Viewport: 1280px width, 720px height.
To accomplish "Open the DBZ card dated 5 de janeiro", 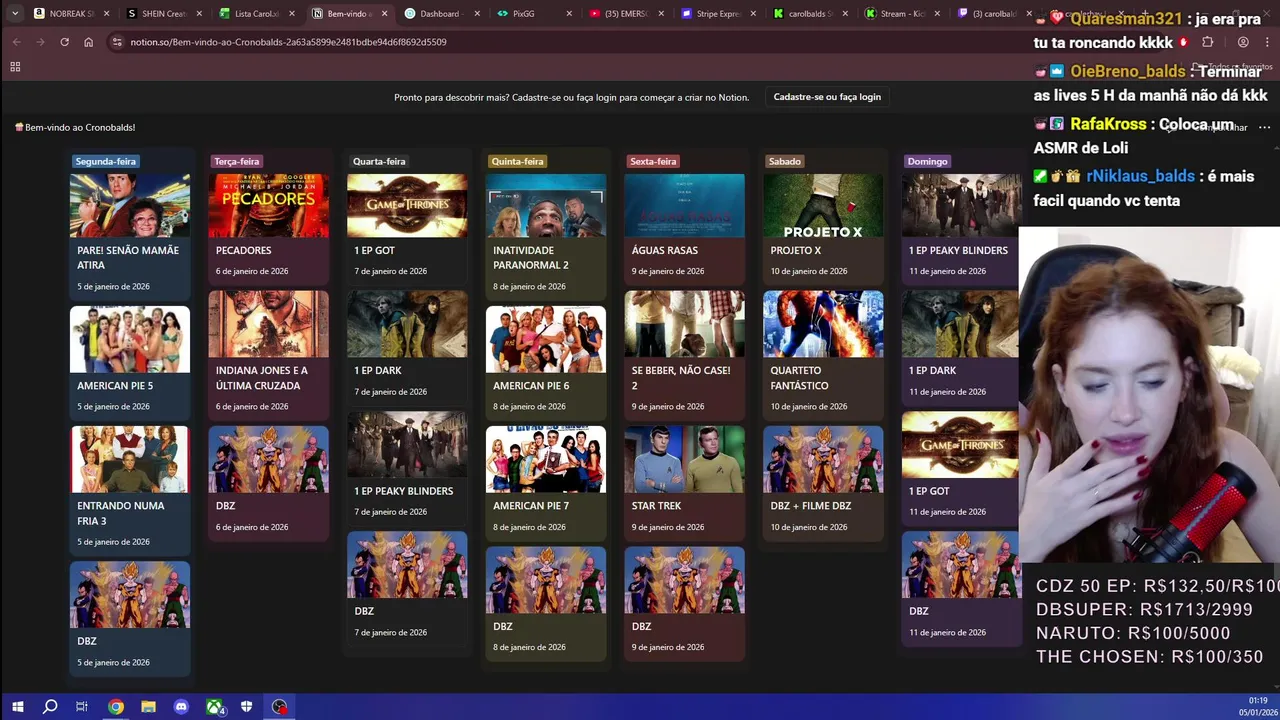I will (x=129, y=617).
